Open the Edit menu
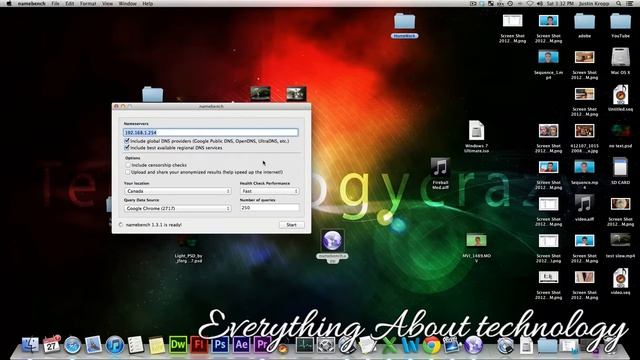Image resolution: width=640 pixels, height=360 pixels. (x=70, y=3)
